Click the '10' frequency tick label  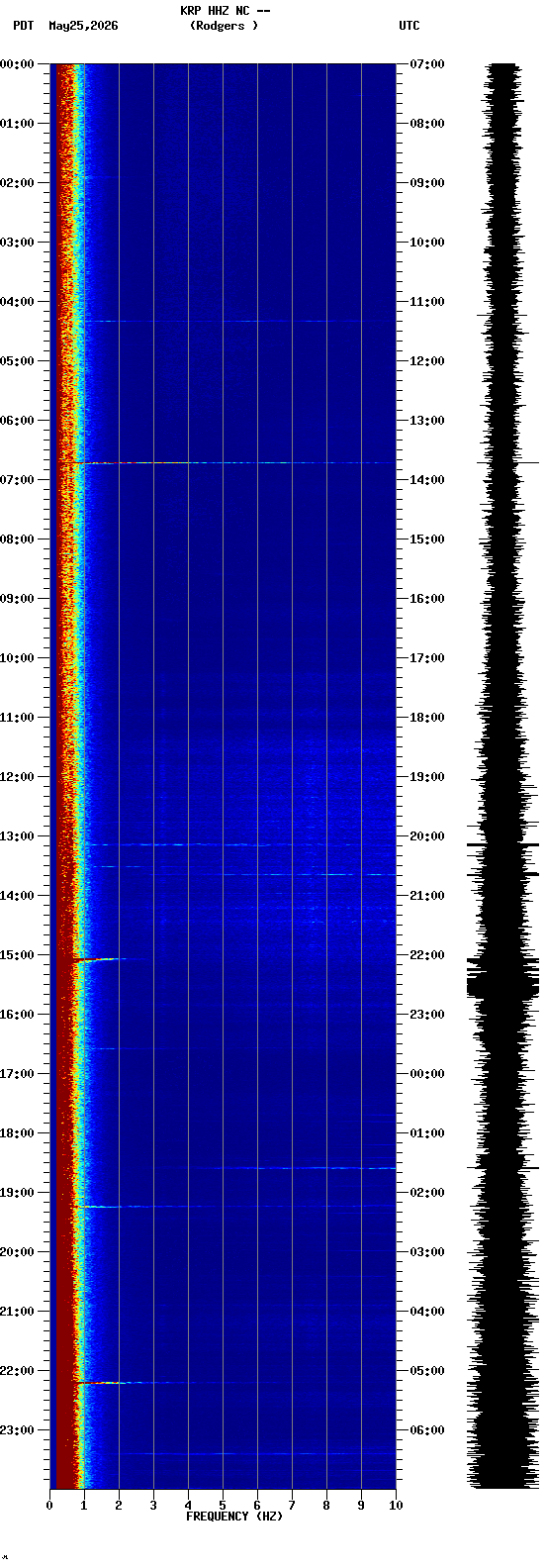396,1506
